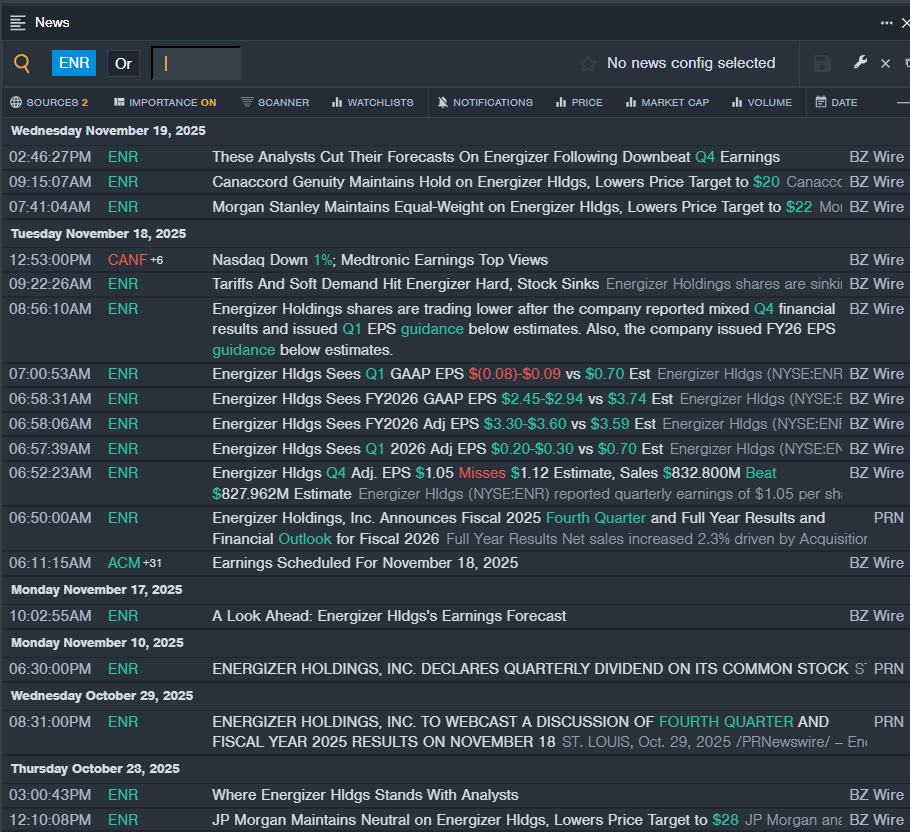The image size is (910, 832).
Task: Open the Tariffs And Soft Demand headline
Action: 405,284
